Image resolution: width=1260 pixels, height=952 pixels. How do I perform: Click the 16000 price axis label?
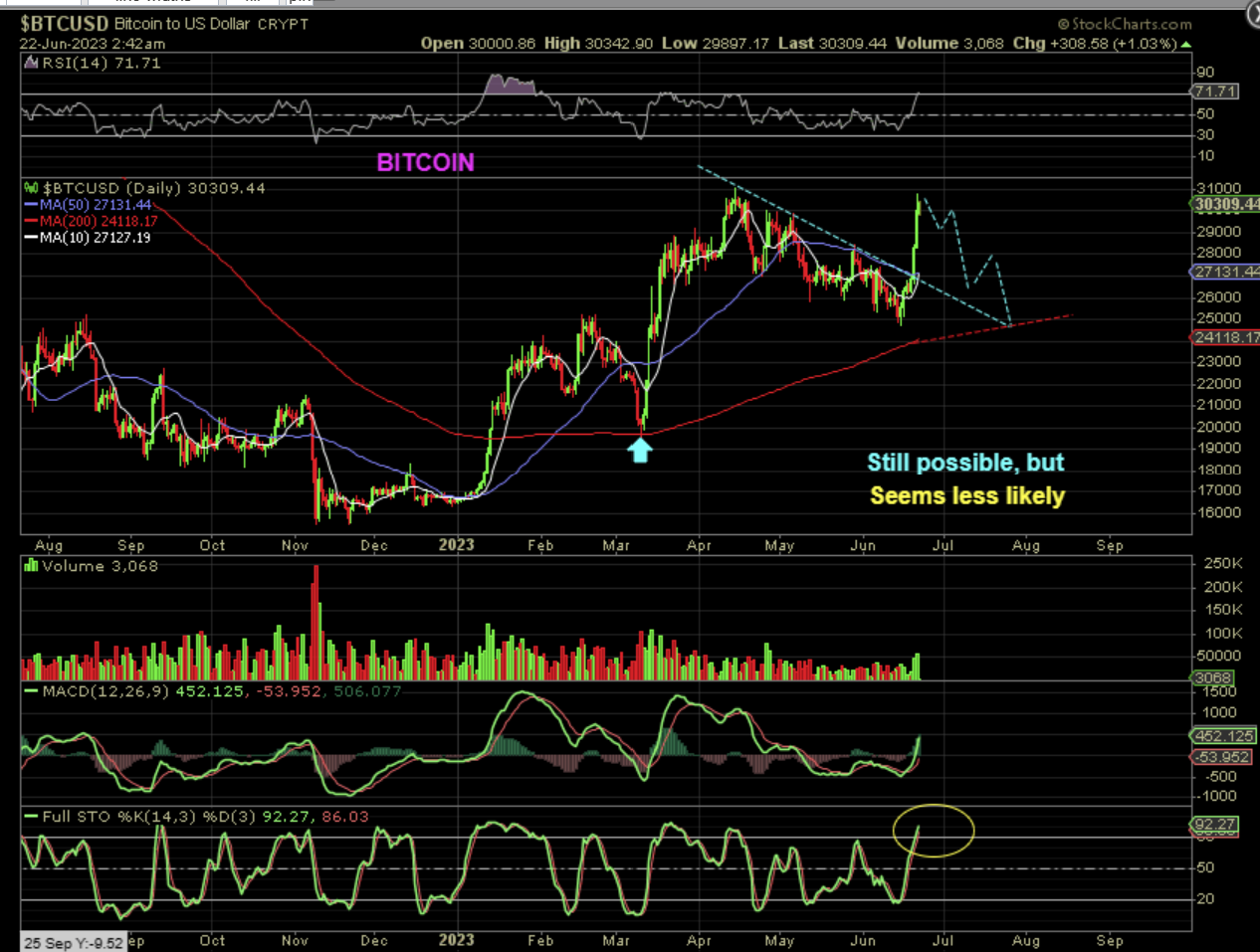point(1219,513)
